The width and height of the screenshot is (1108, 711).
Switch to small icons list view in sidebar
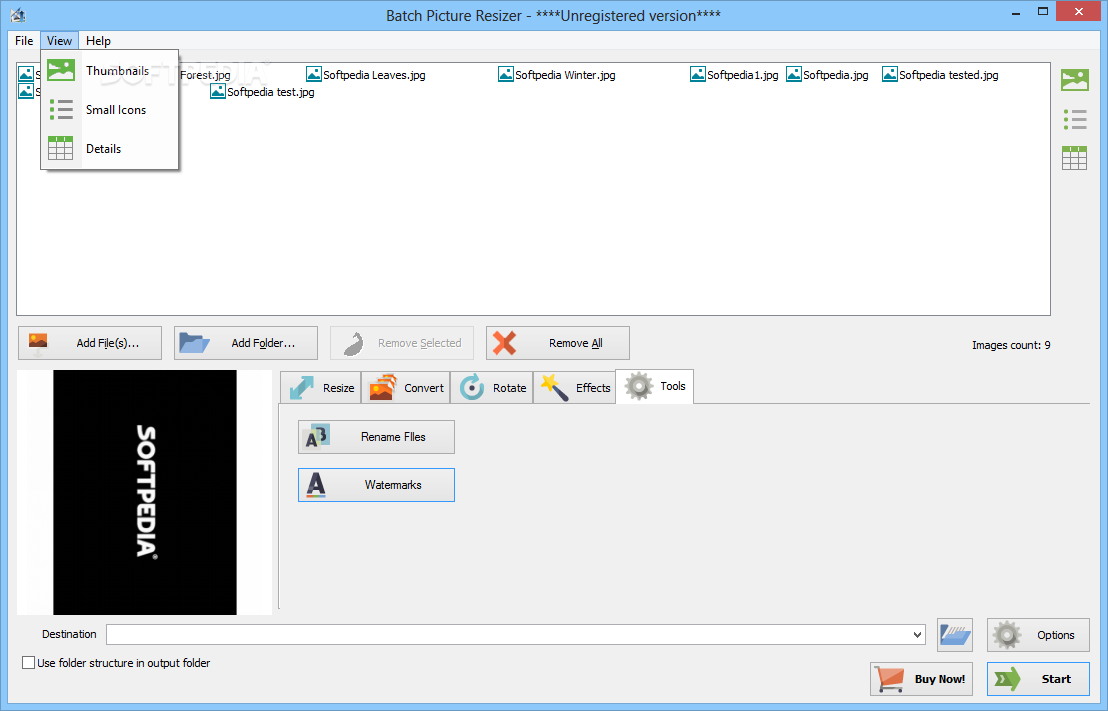click(x=1074, y=119)
